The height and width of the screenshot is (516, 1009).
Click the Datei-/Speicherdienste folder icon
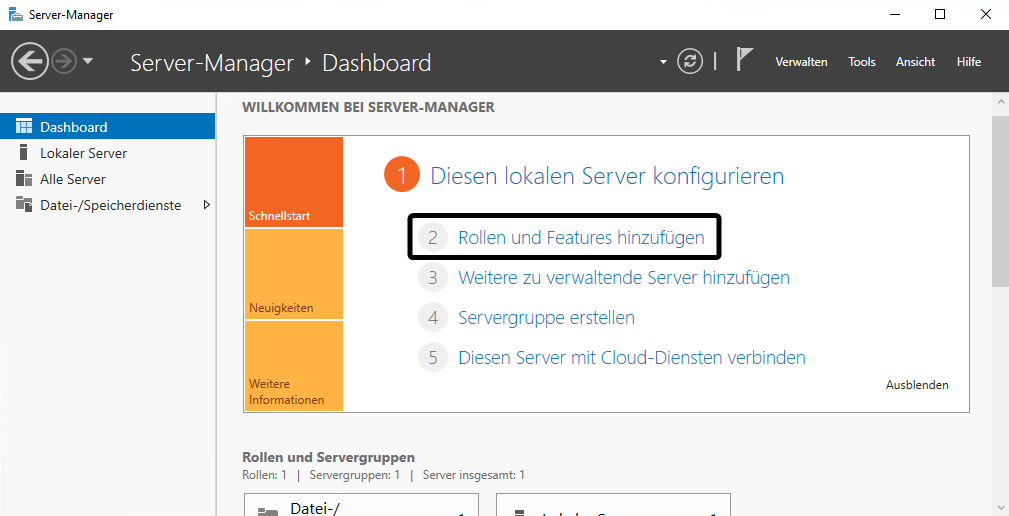click(x=24, y=205)
